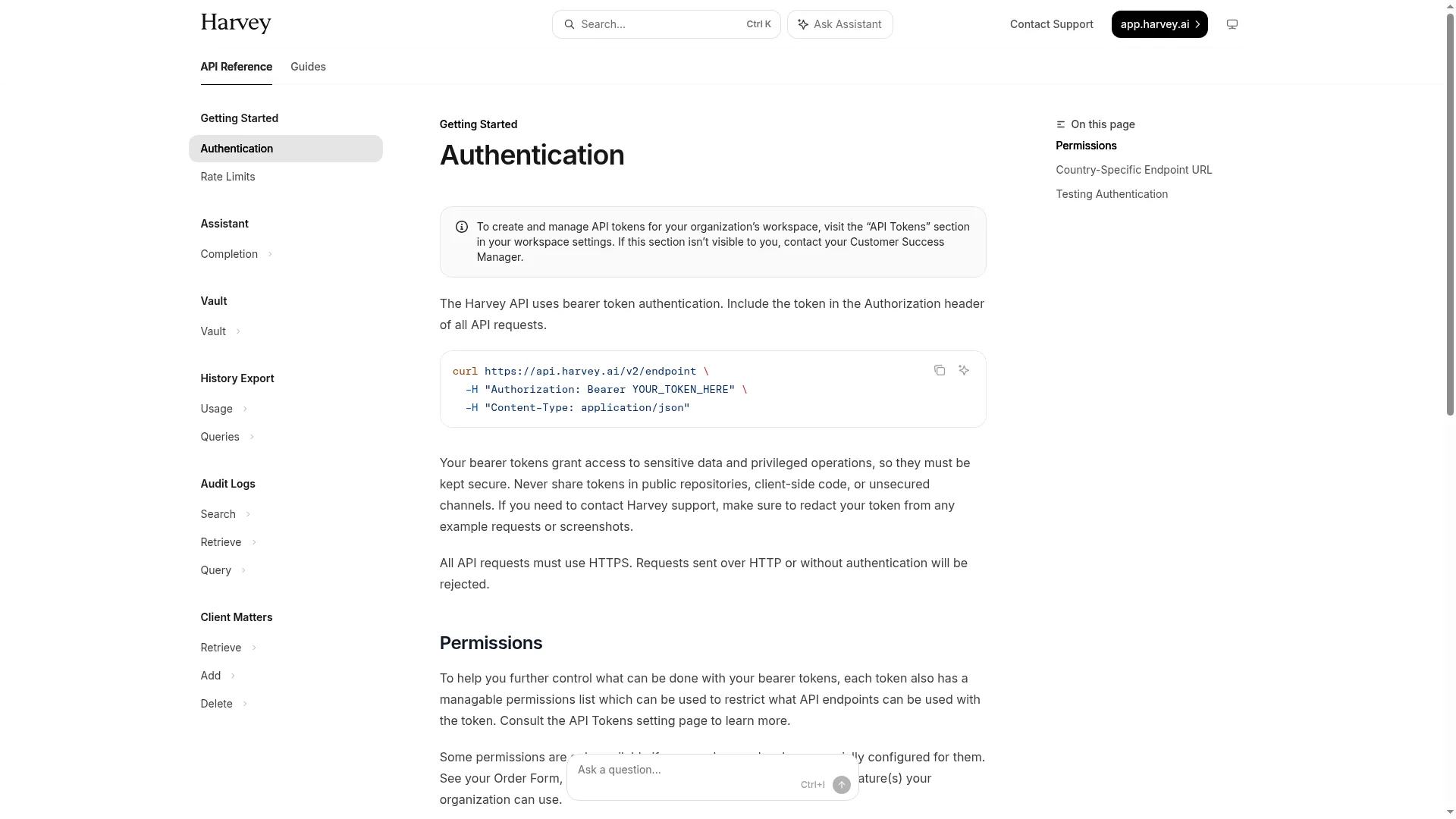Focus the Search input box
Image resolution: width=1456 pixels, height=819 pixels.
click(667, 24)
